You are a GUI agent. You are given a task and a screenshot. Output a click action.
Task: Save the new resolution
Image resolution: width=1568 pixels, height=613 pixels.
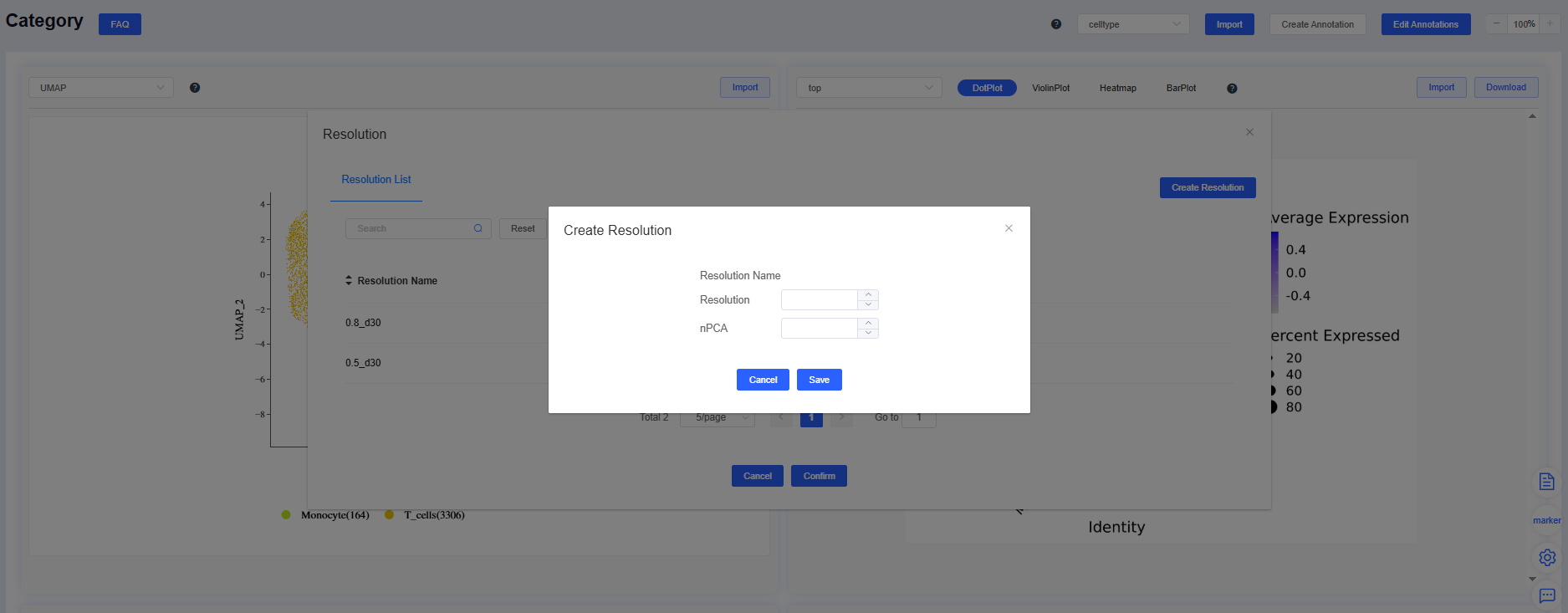[819, 380]
